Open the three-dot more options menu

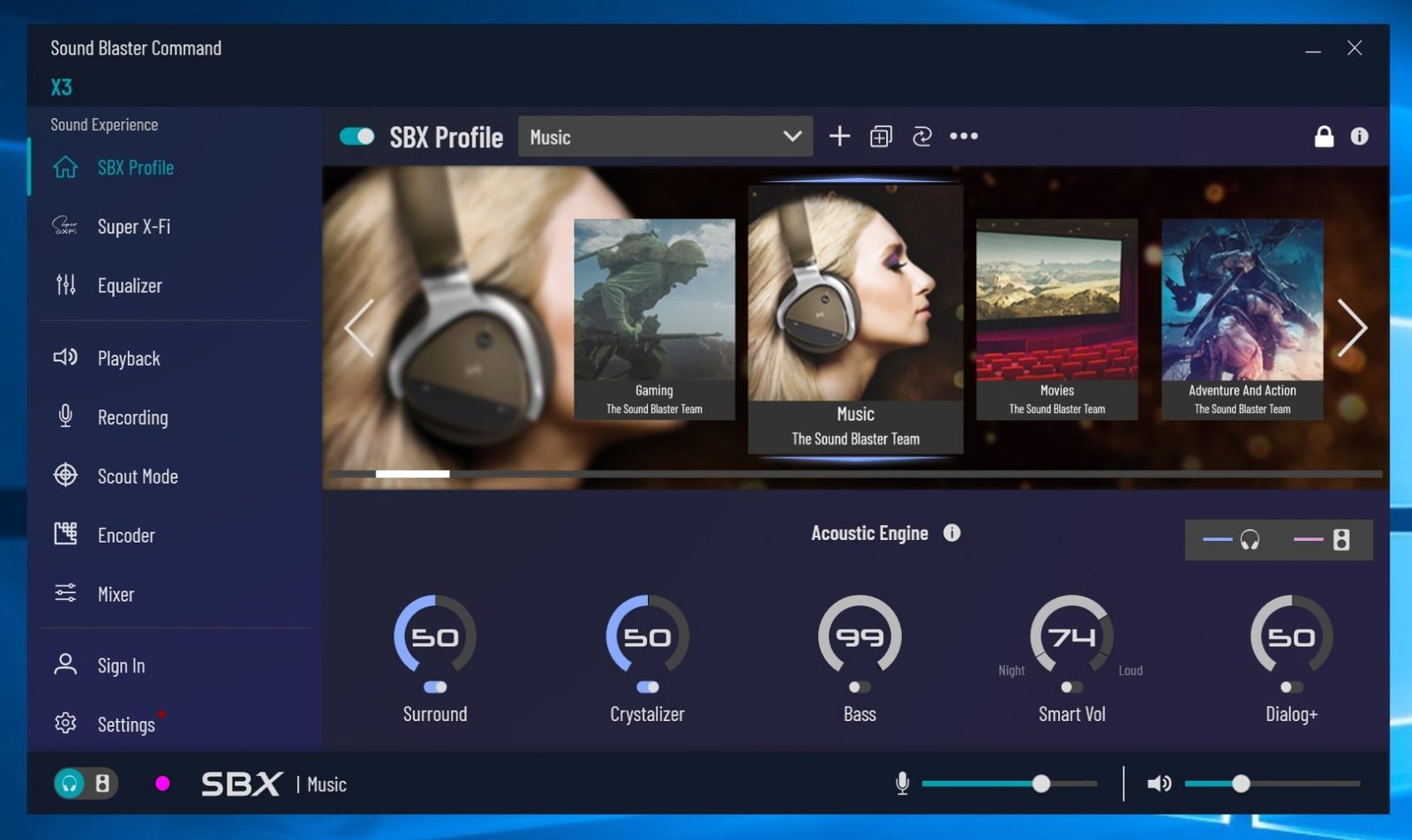pyautogui.click(x=964, y=136)
